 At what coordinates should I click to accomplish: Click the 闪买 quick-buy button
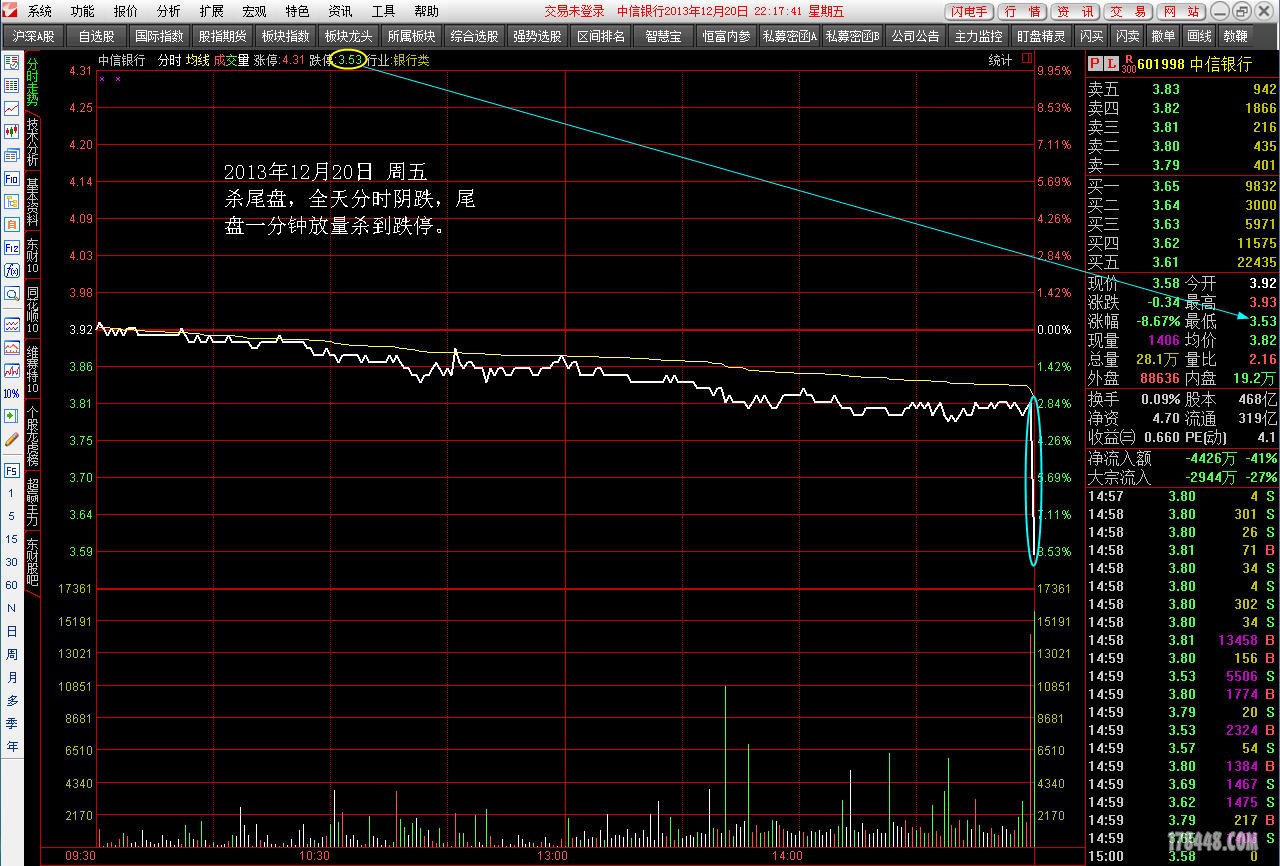(1092, 36)
